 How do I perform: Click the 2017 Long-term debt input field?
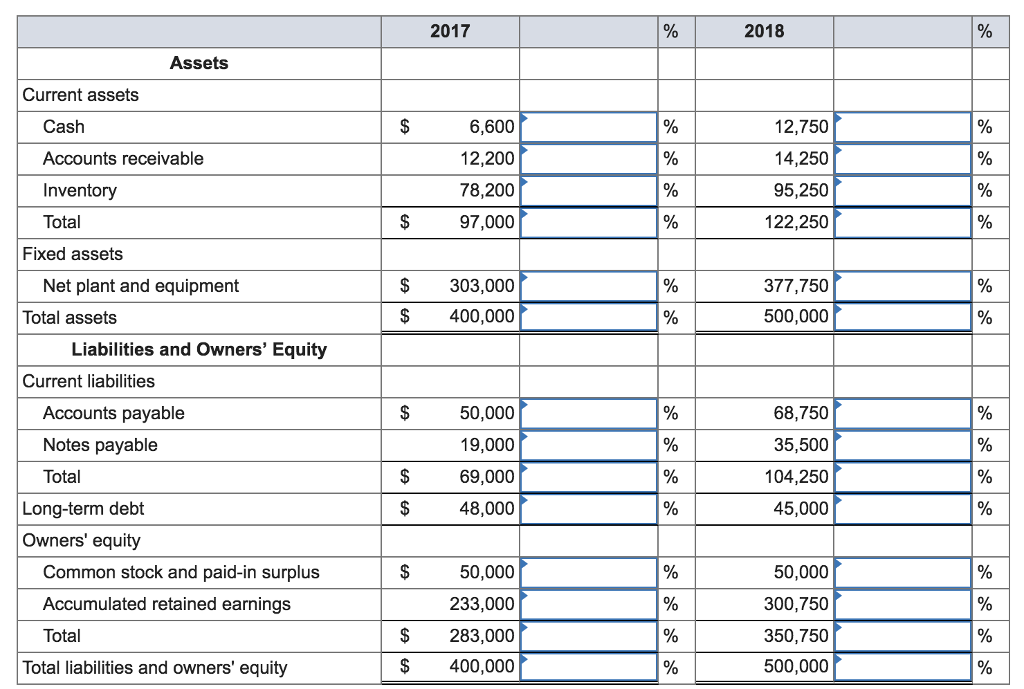click(588, 509)
